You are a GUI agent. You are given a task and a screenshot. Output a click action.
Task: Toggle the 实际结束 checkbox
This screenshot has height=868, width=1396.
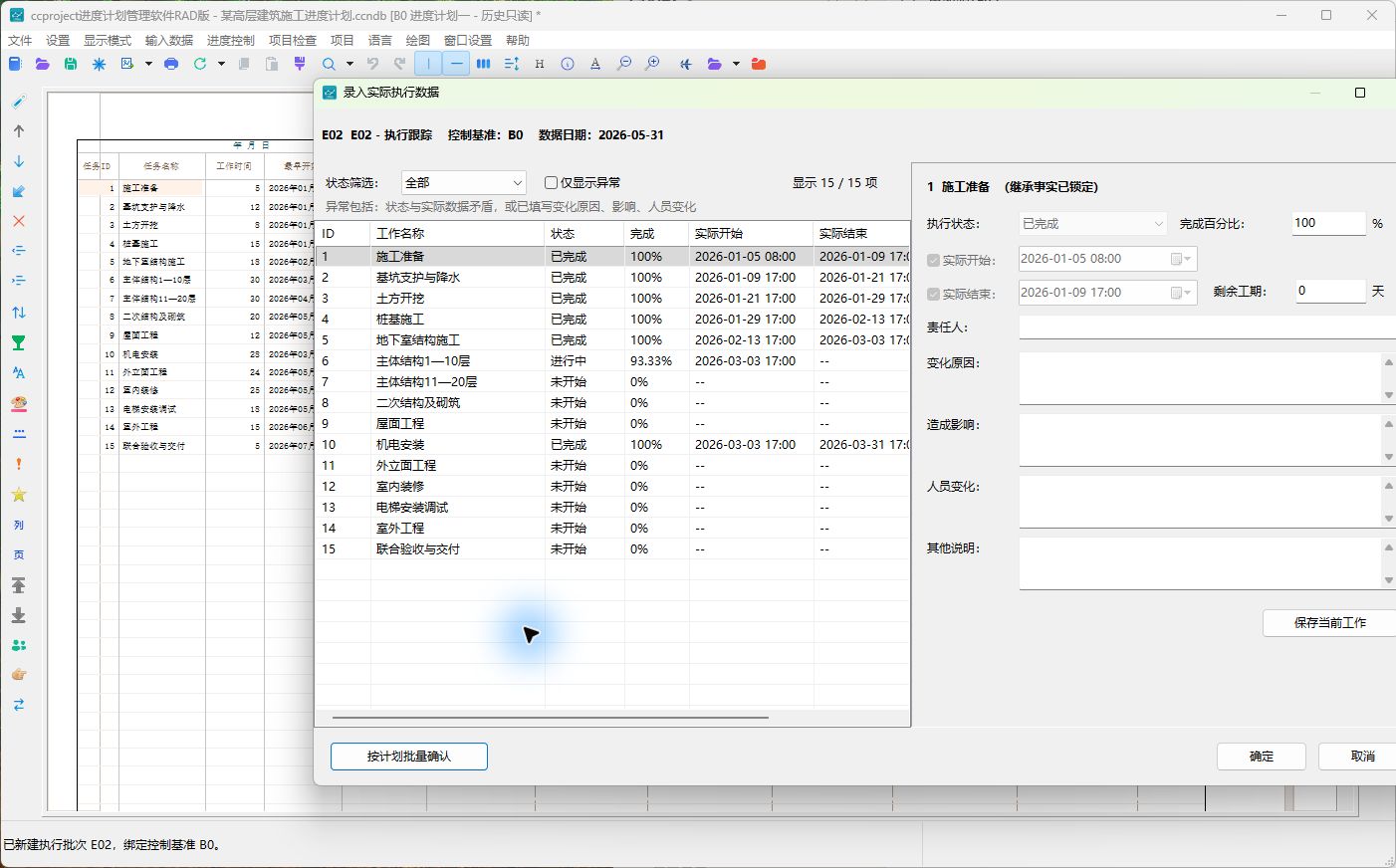tap(933, 295)
